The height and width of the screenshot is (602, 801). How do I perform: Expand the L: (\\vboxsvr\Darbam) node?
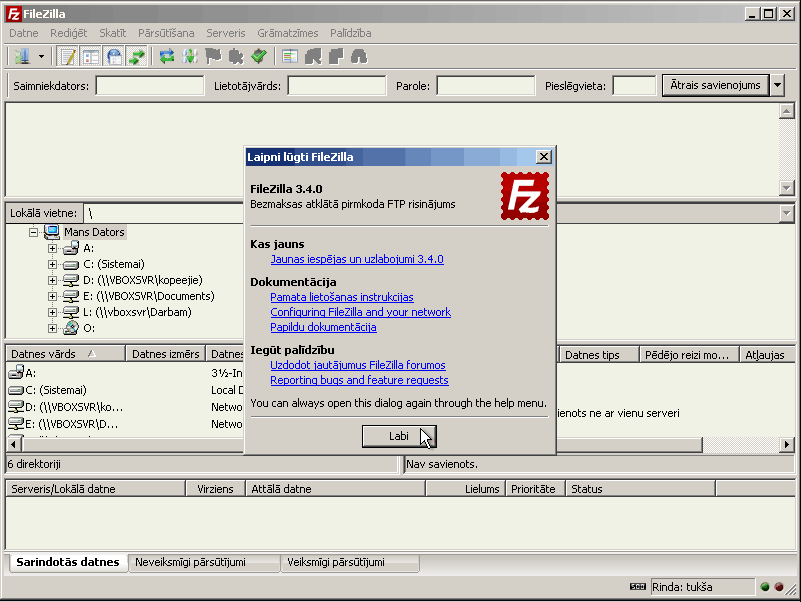(52, 312)
